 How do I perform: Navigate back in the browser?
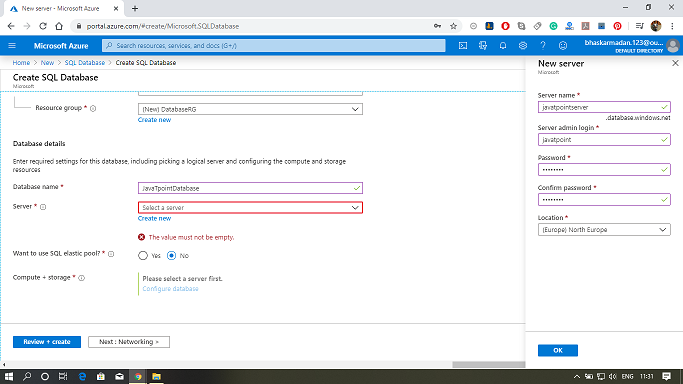coord(11,26)
